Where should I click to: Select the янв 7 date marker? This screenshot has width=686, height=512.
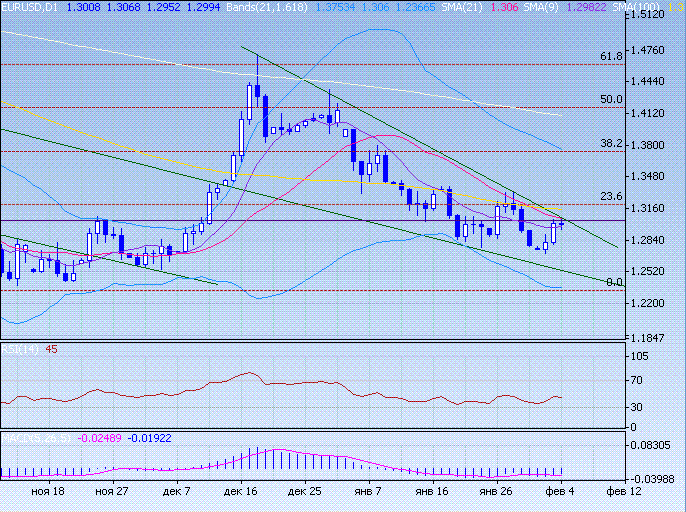tap(370, 492)
